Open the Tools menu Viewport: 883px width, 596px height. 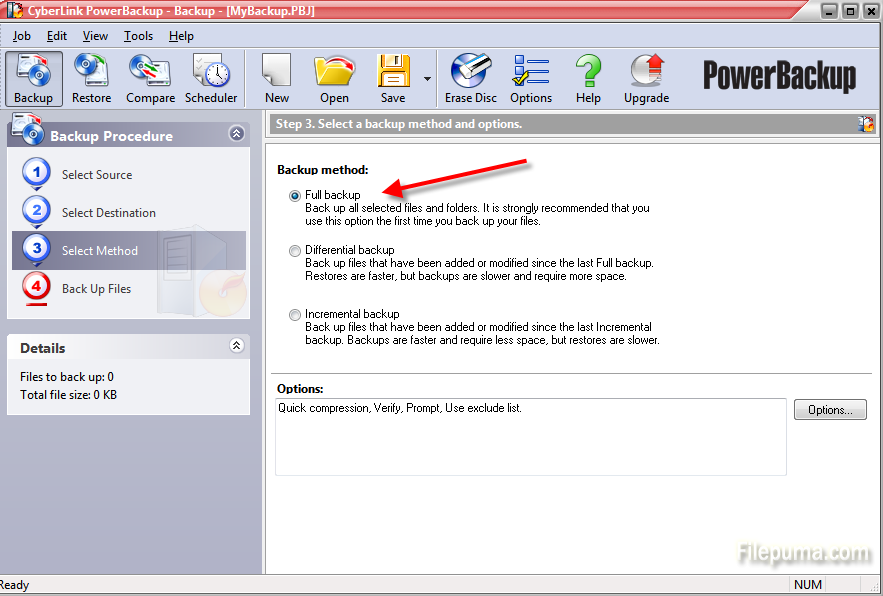(x=138, y=36)
